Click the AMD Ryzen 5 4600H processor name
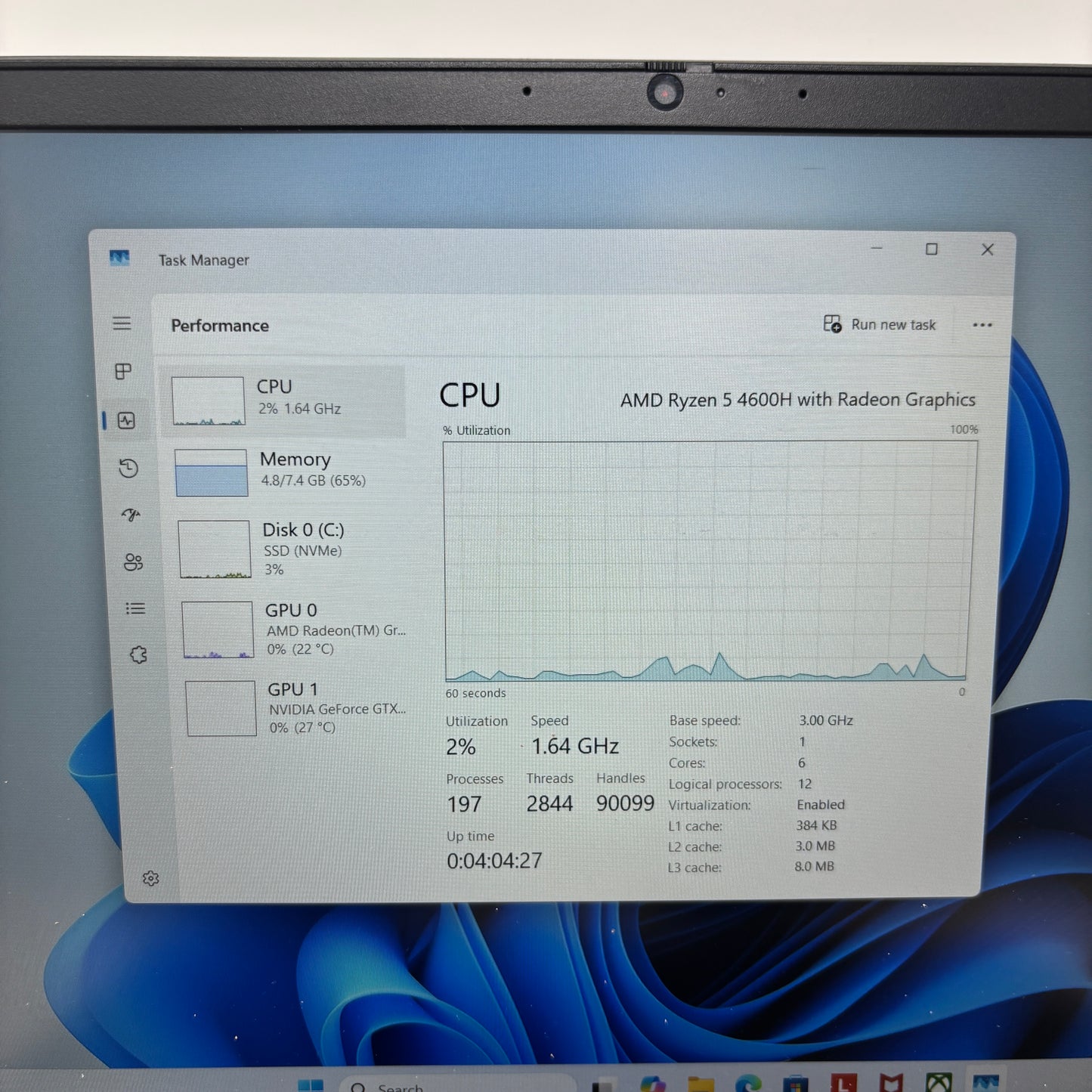The height and width of the screenshot is (1092, 1092). click(798, 400)
